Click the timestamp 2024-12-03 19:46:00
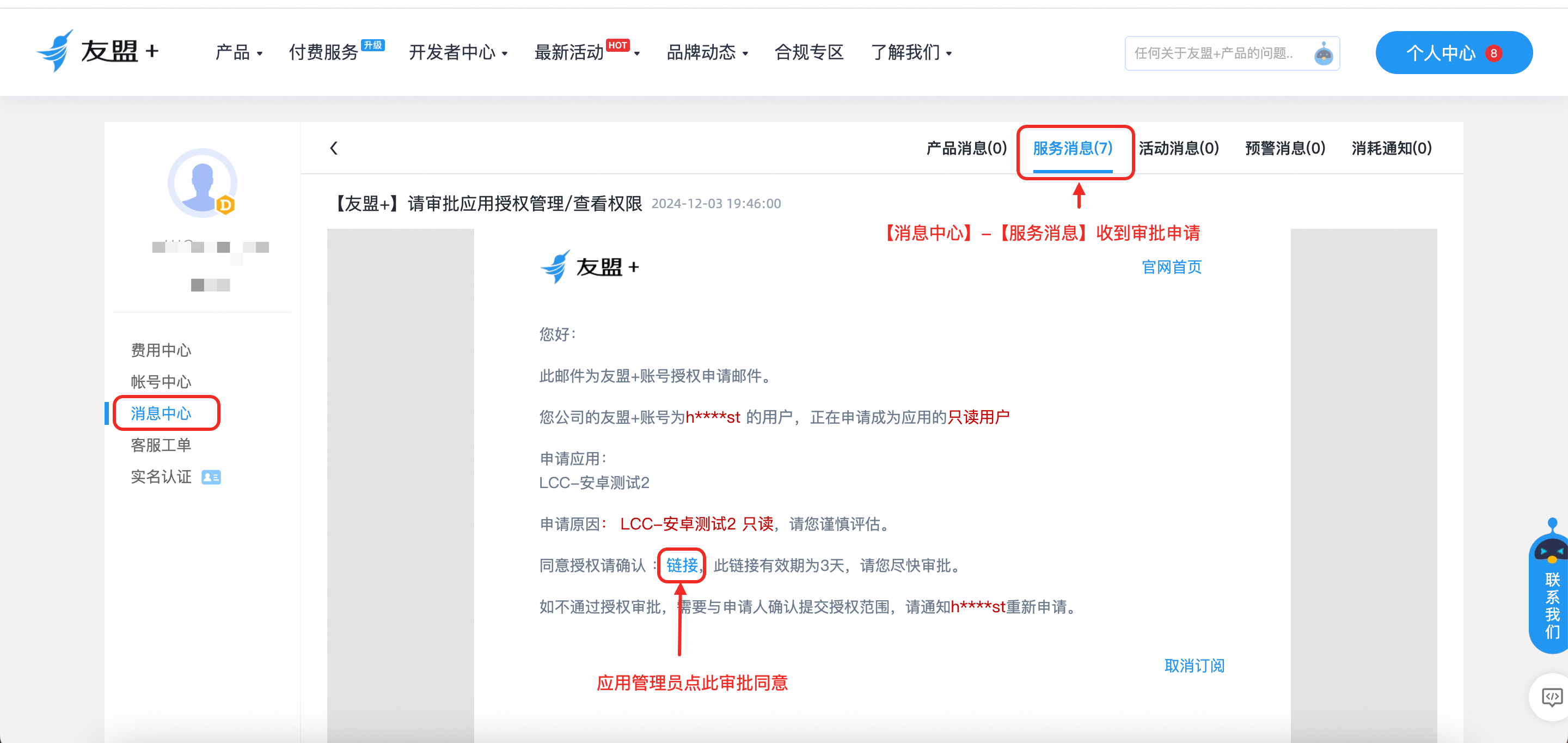 (716, 204)
